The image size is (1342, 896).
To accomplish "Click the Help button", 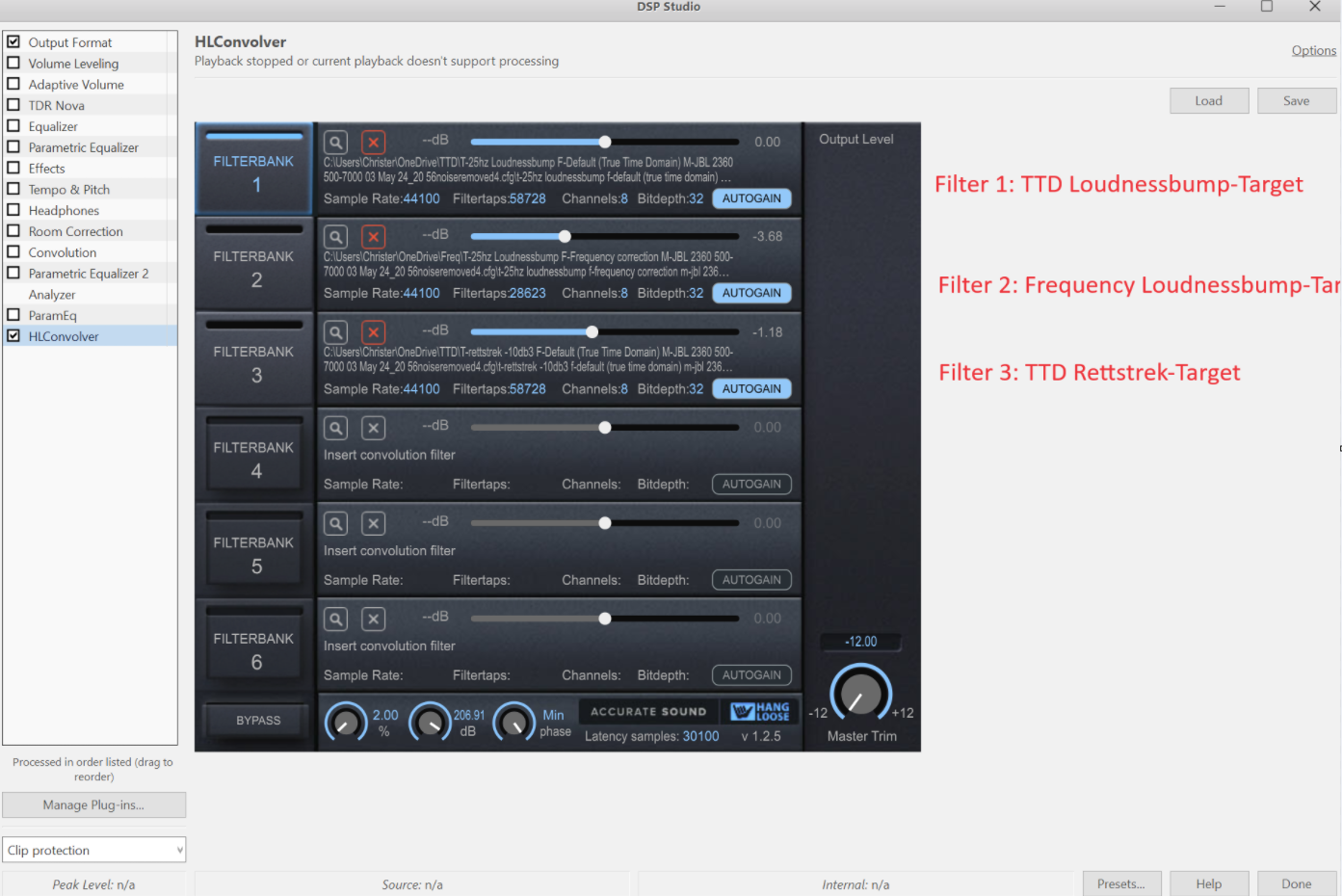I will pos(1209,884).
